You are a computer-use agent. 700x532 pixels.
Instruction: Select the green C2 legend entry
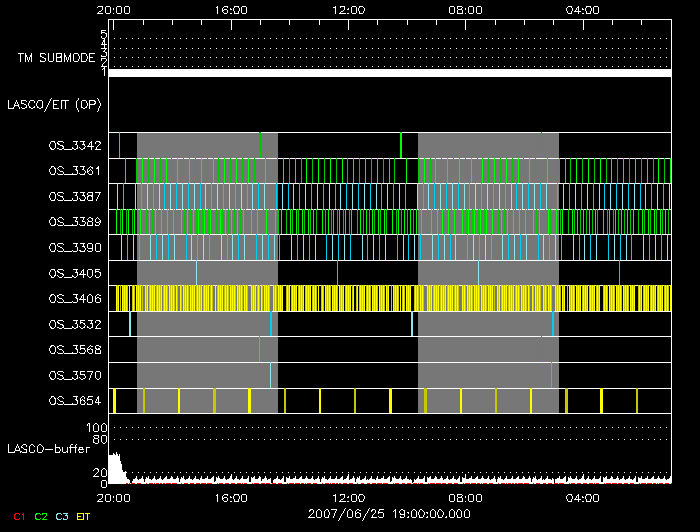tap(40, 516)
